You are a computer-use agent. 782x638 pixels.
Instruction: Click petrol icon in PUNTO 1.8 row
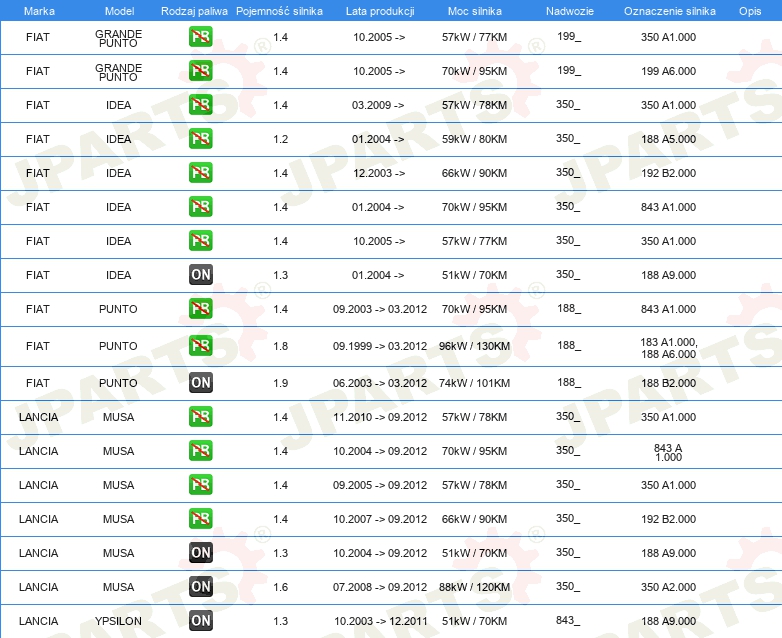coord(200,345)
